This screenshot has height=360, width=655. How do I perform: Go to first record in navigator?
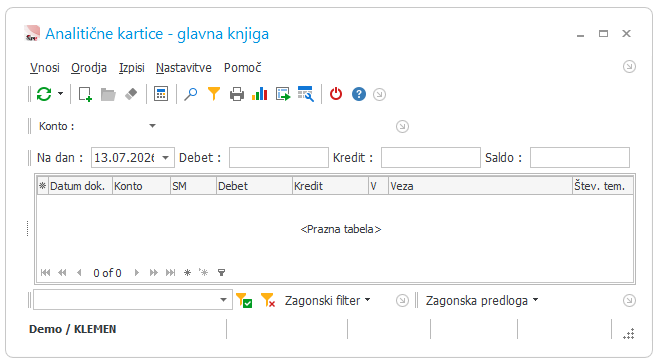pyautogui.click(x=46, y=273)
